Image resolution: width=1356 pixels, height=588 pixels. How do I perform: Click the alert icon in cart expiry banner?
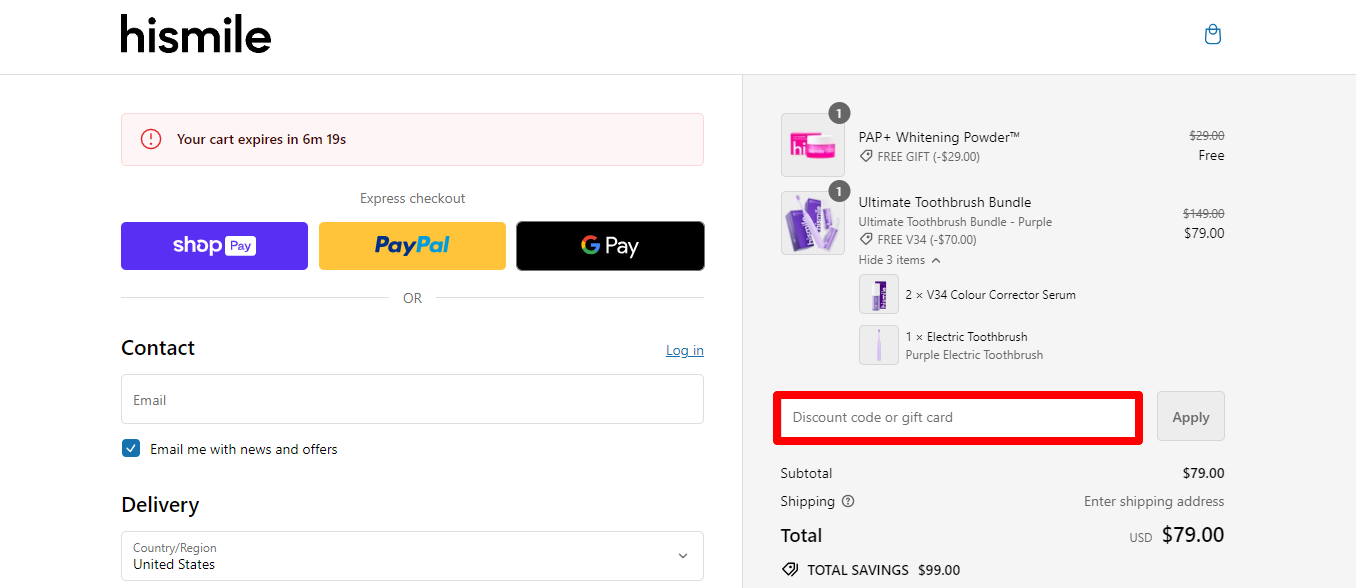[x=150, y=139]
